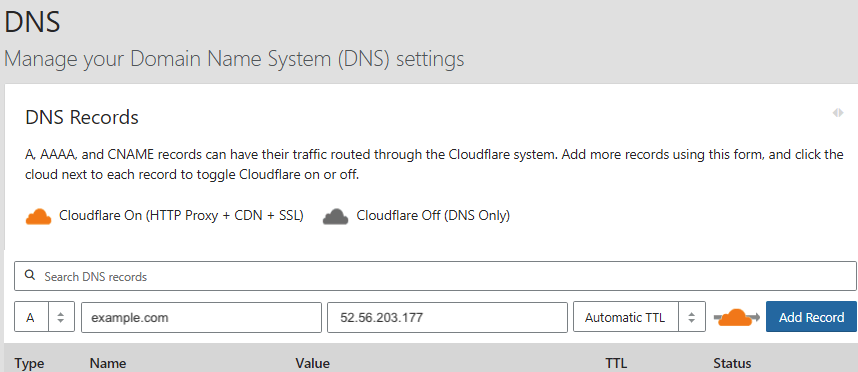The height and width of the screenshot is (372, 858).
Task: Sort by the Name column header
Action: [108, 364]
